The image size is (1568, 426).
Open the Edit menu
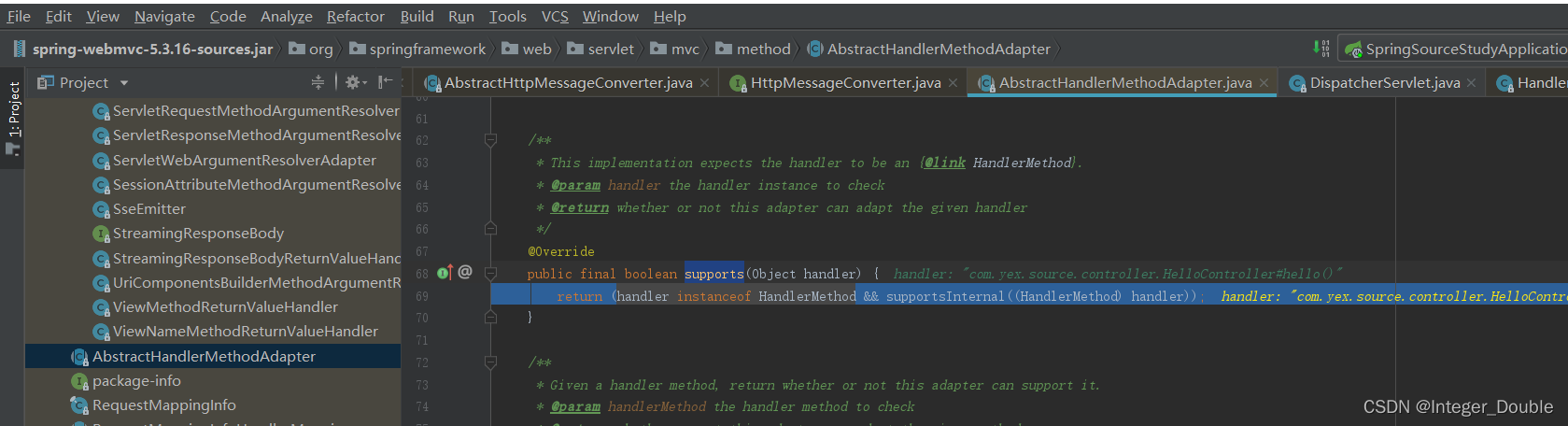tap(58, 16)
